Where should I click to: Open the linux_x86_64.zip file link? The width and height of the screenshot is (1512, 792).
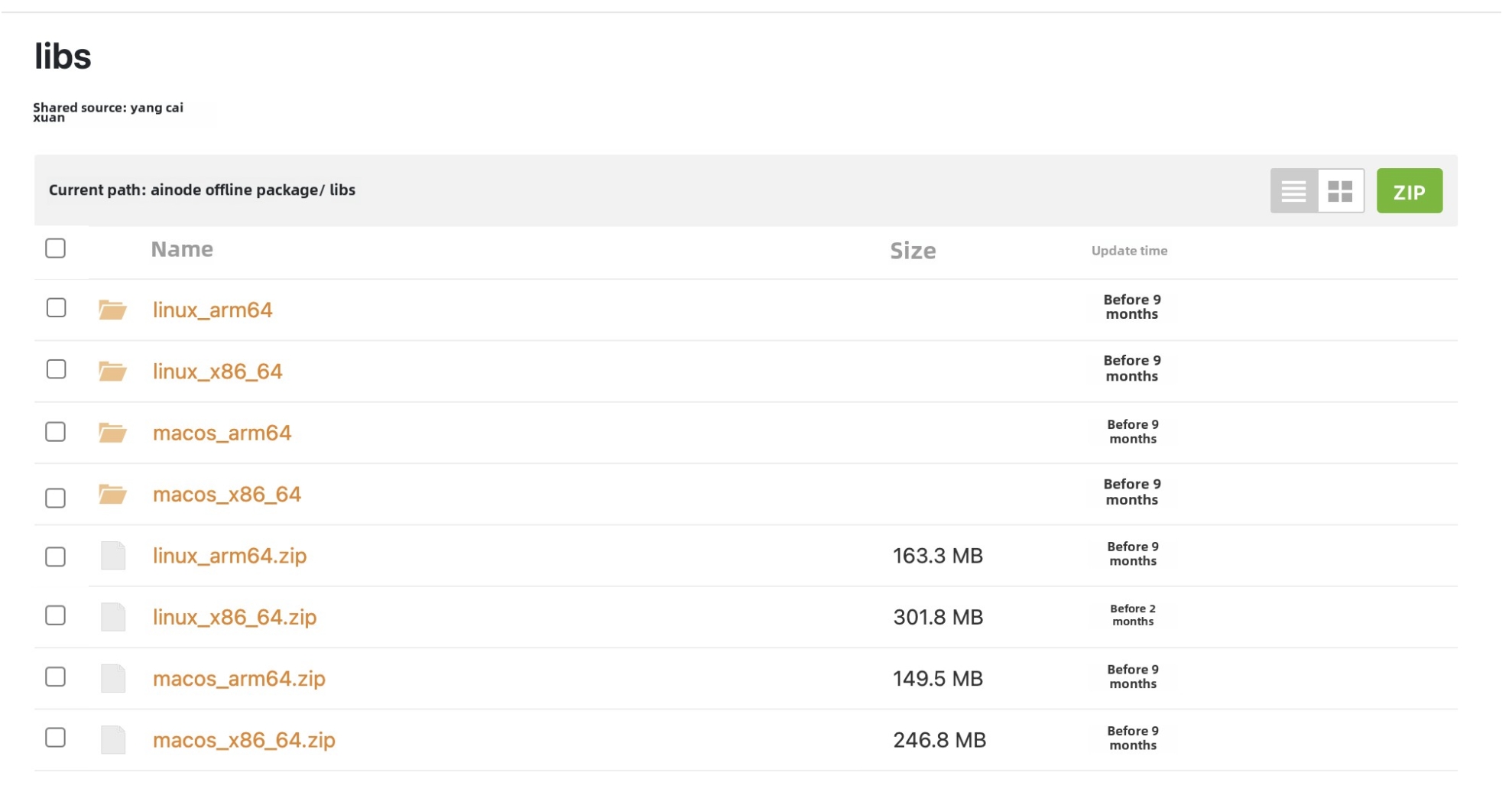coord(234,617)
